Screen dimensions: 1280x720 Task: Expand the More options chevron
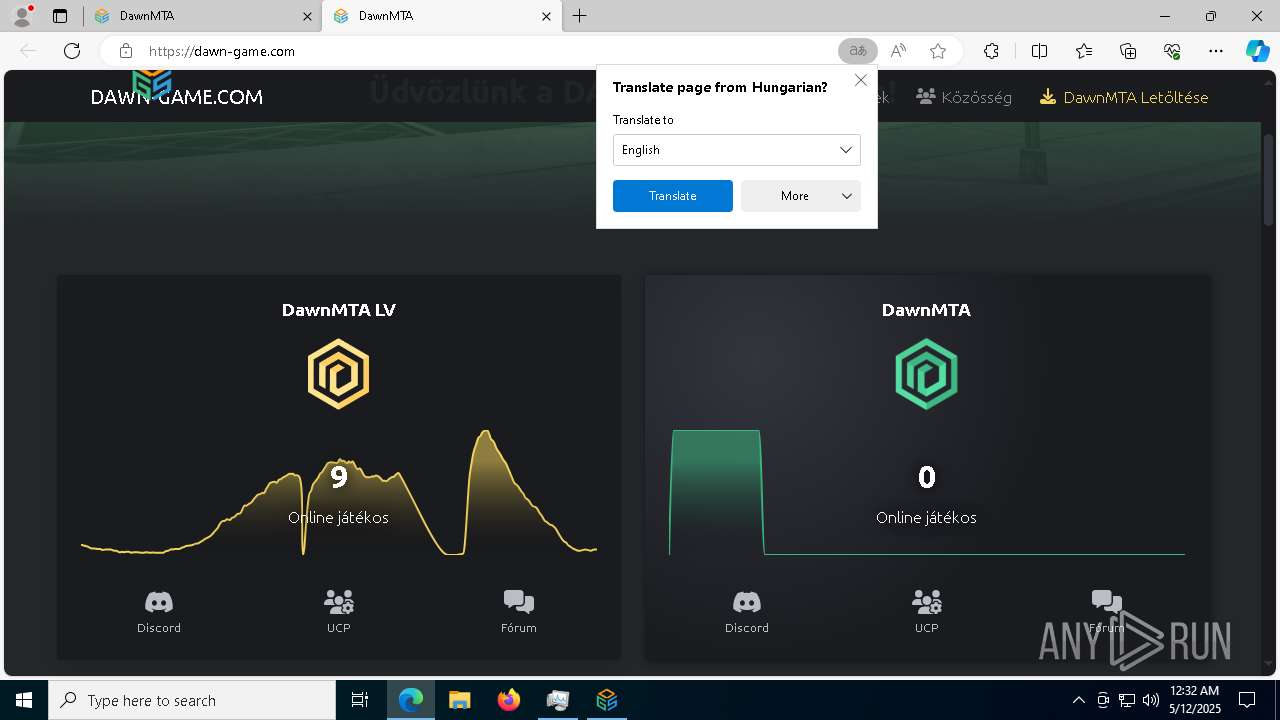pos(847,196)
